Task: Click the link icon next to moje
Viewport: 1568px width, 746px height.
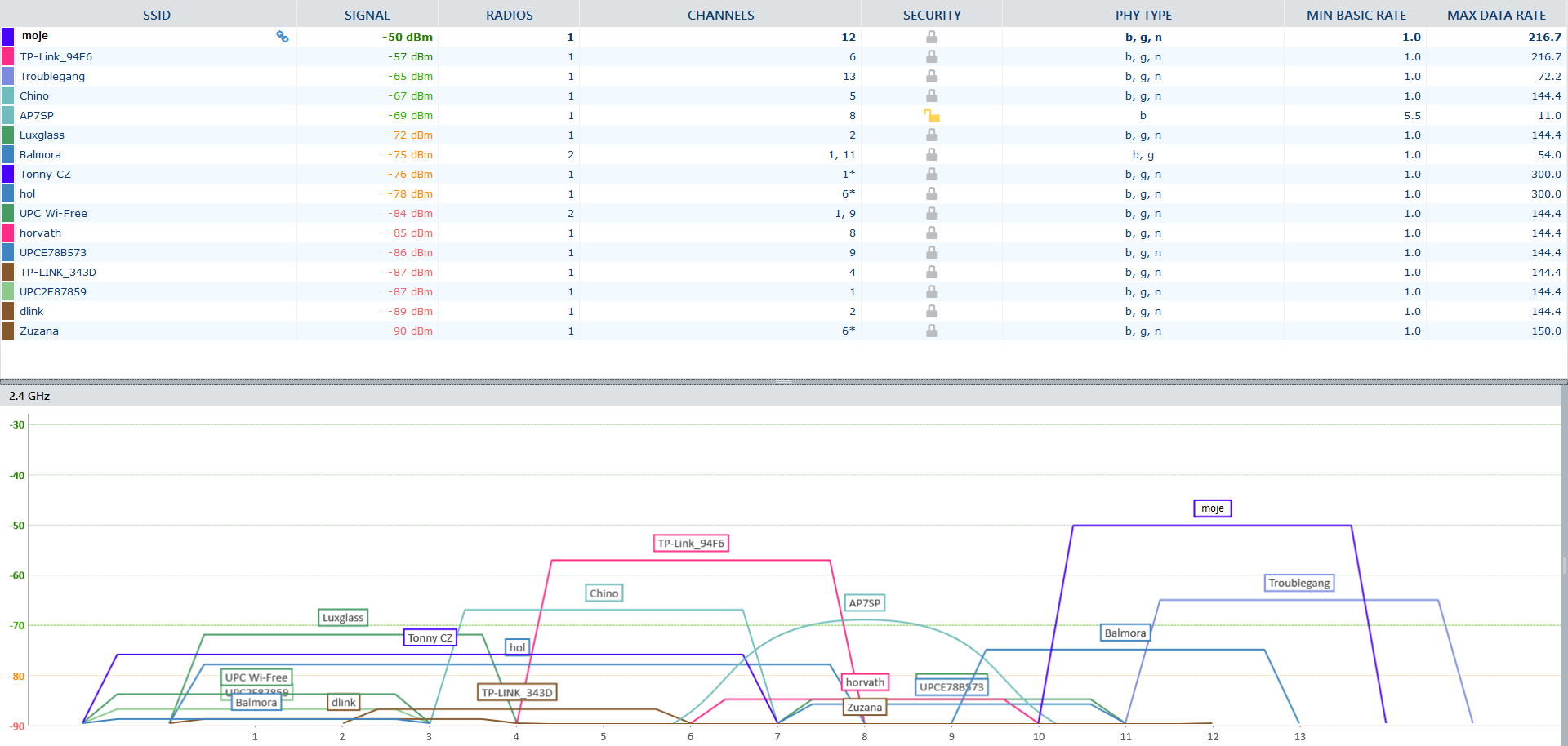Action: (x=283, y=37)
